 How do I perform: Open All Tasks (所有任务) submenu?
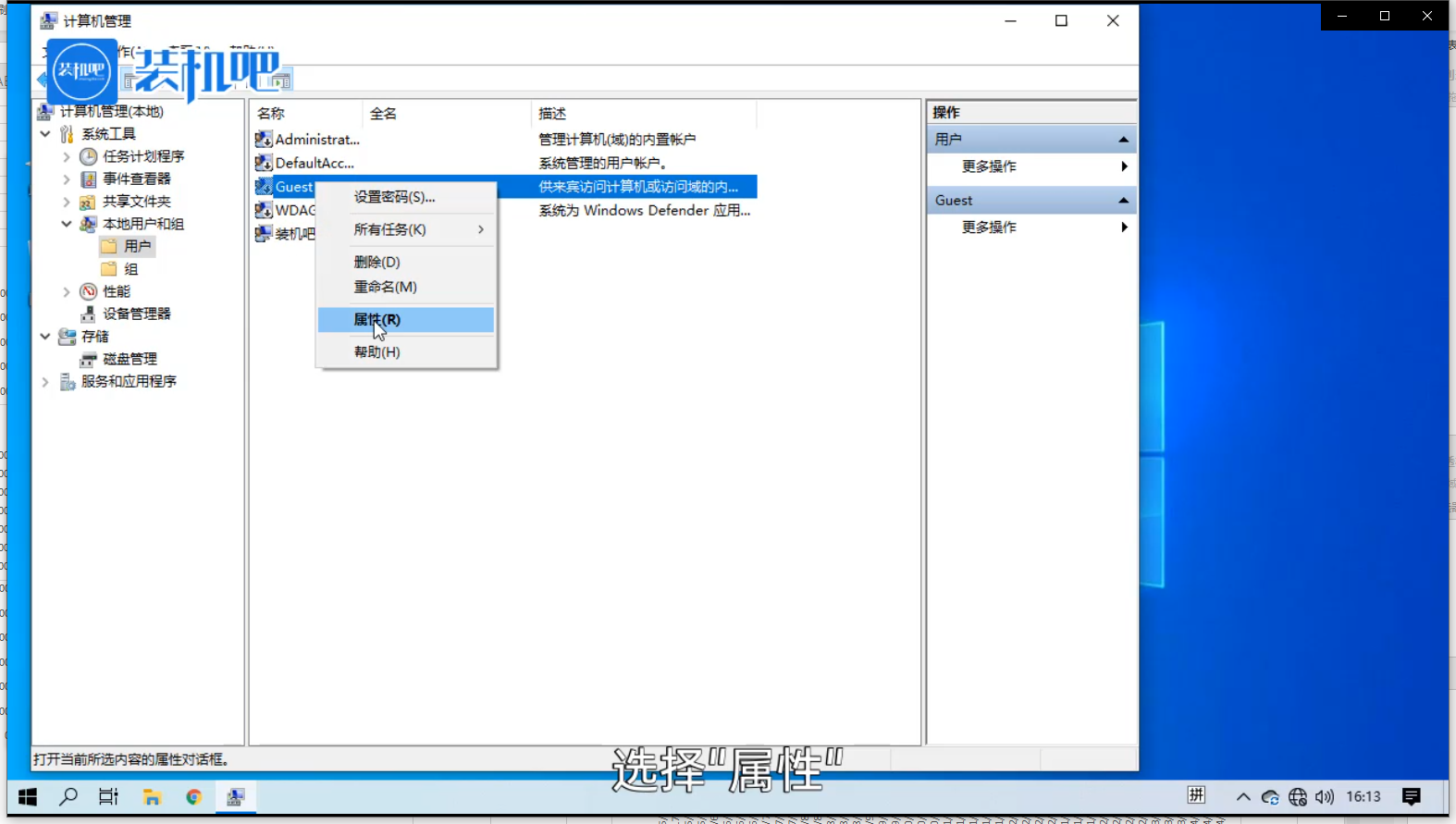(390, 229)
